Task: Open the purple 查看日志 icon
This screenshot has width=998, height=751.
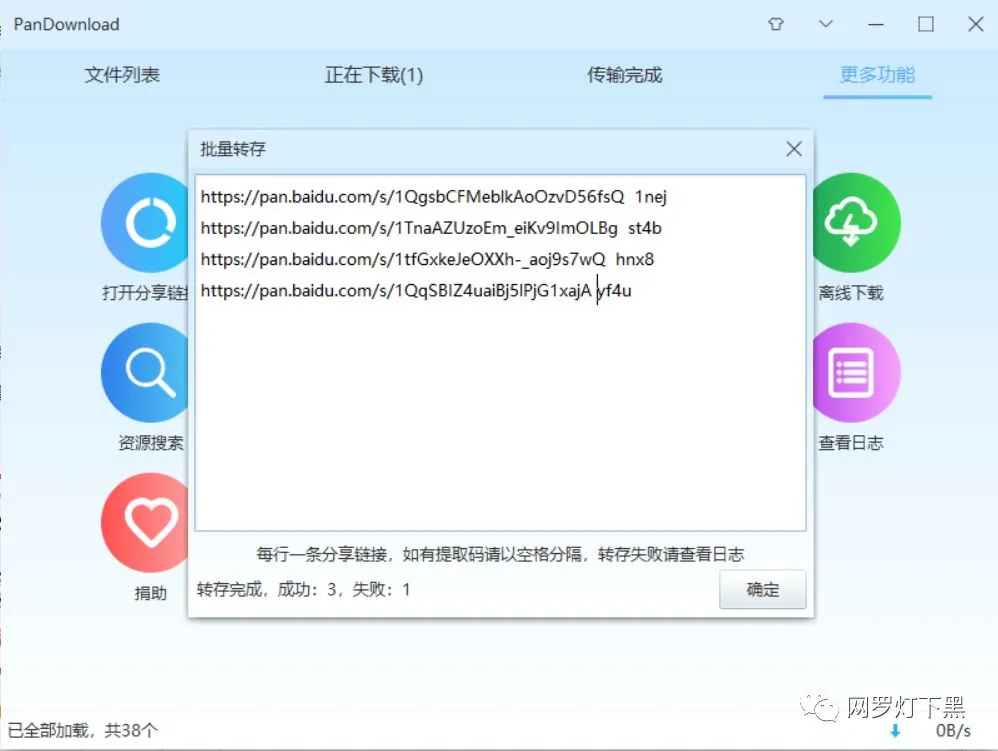Action: pos(856,372)
